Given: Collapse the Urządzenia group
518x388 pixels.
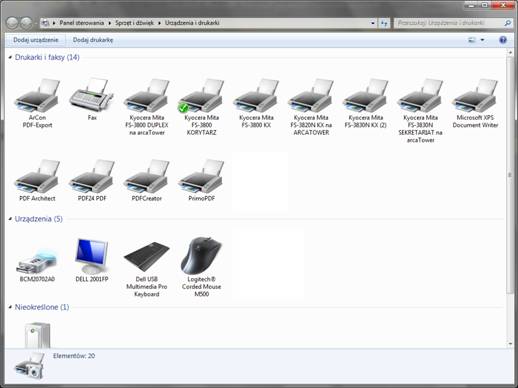Looking at the screenshot, I should [10, 219].
